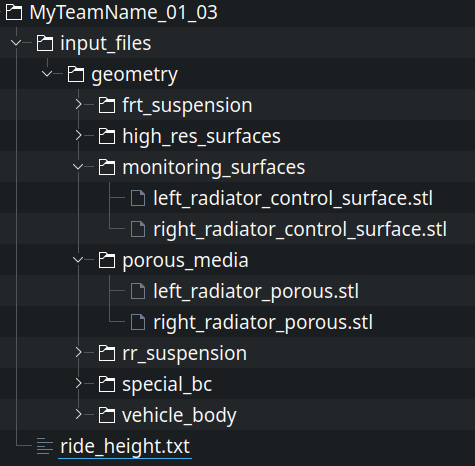The image size is (475, 466).
Task: Select left_radiator_porous.stl file
Action: click(x=256, y=291)
